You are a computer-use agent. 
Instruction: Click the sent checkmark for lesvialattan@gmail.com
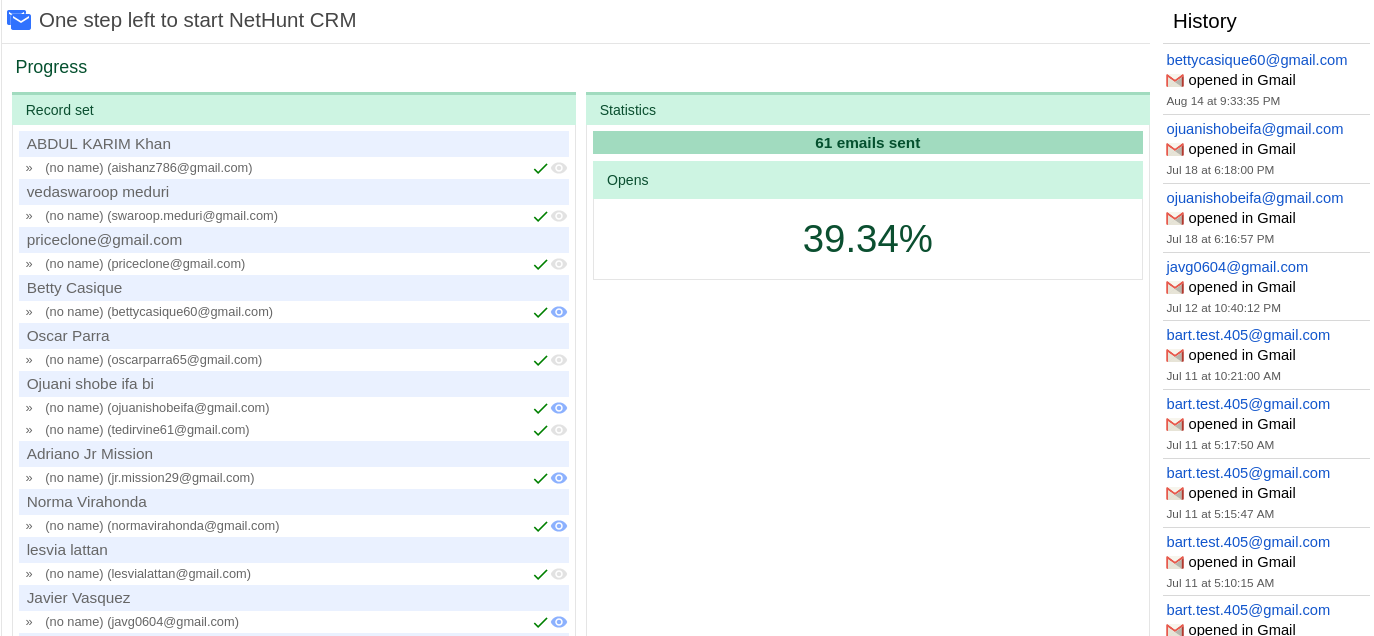click(x=540, y=574)
